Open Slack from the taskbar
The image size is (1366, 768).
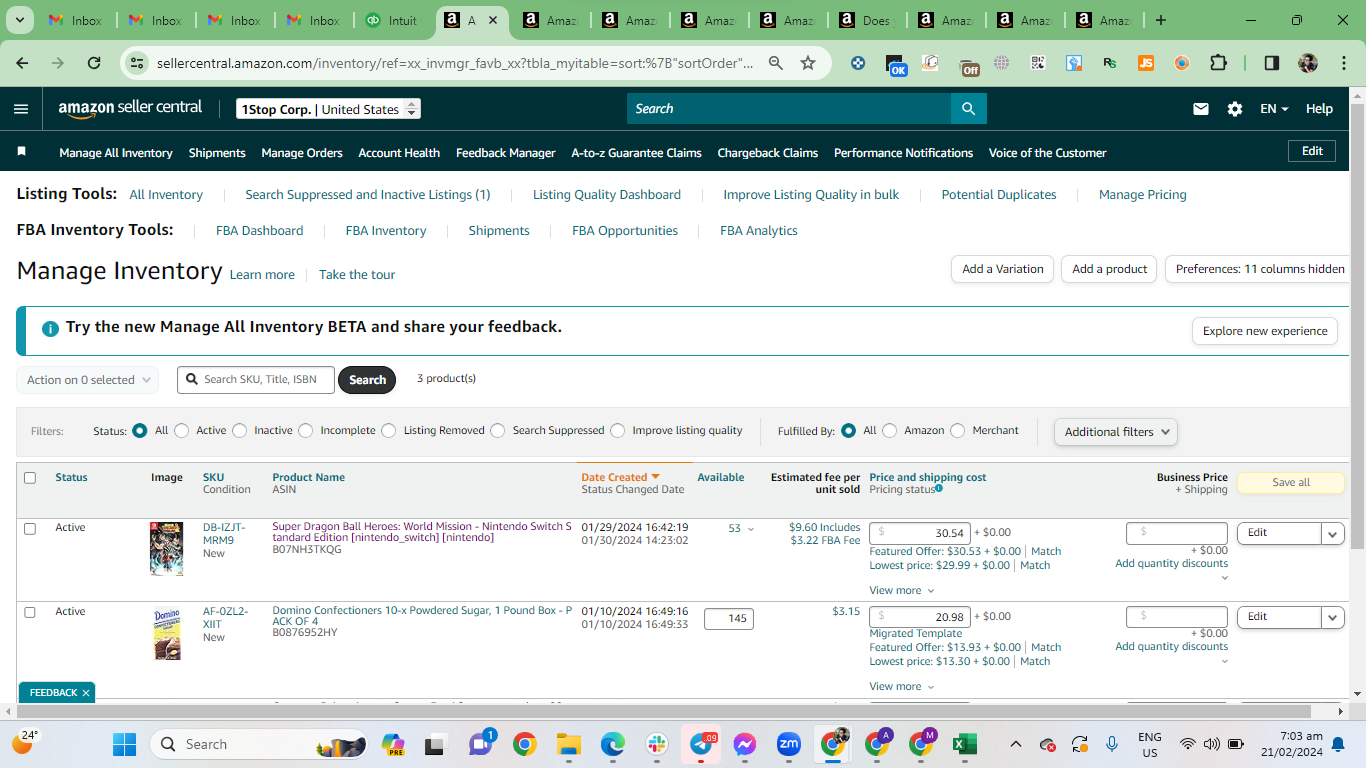[657, 744]
